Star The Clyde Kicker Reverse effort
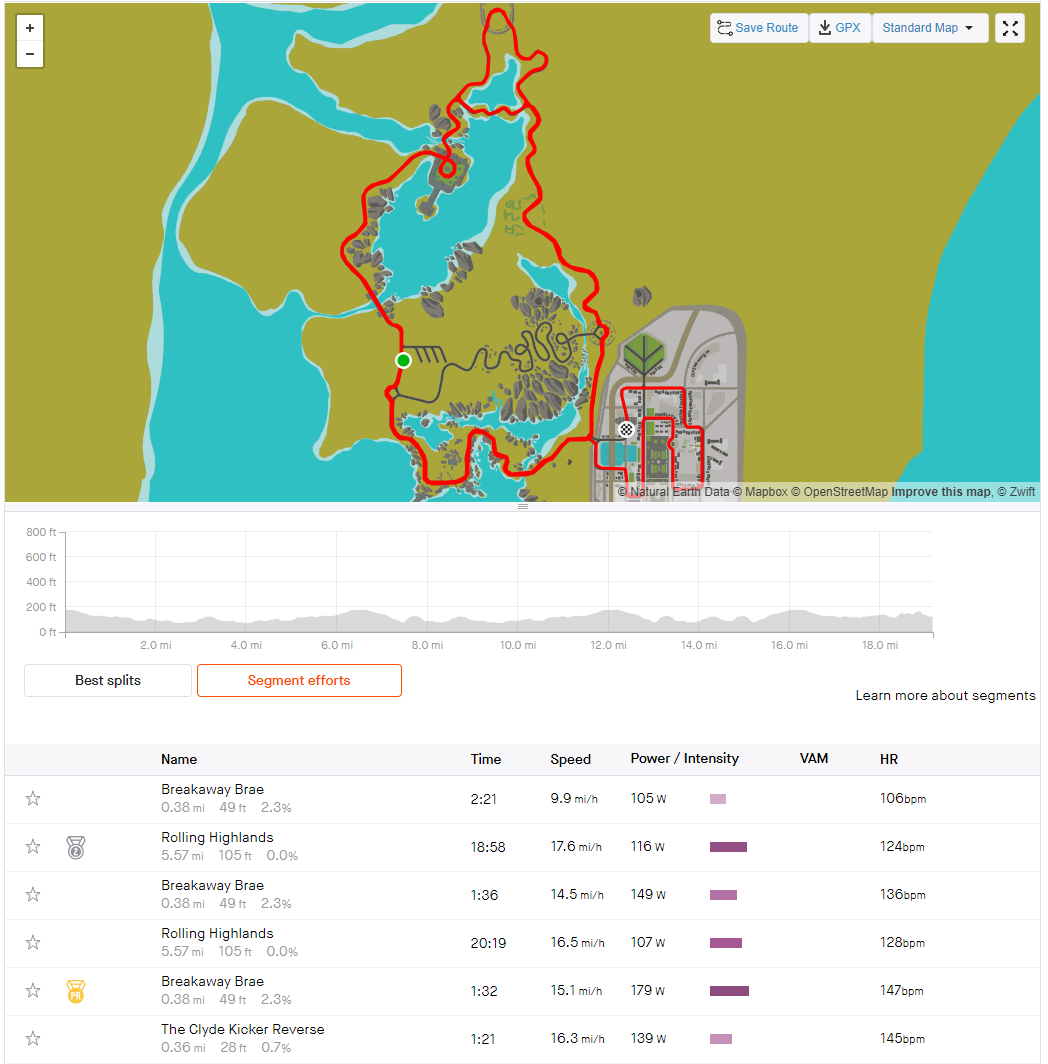 pyautogui.click(x=33, y=1039)
